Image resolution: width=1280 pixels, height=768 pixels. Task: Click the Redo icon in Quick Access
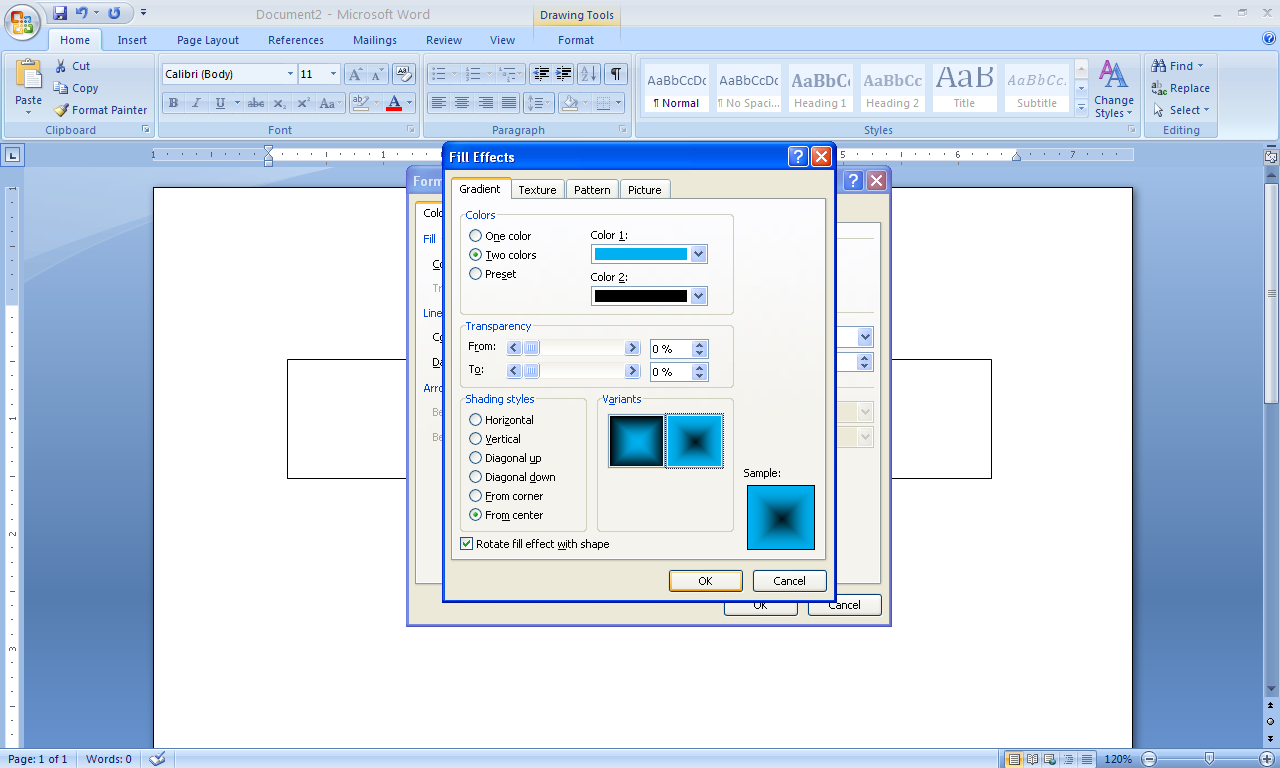point(114,13)
